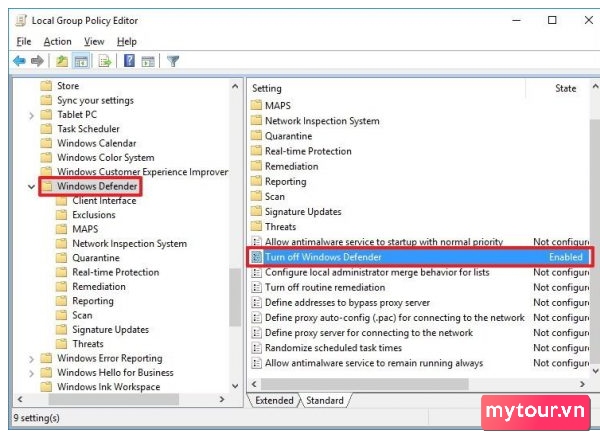Open Scan folder in Setting list
The image size is (600, 442).
tap(275, 197)
